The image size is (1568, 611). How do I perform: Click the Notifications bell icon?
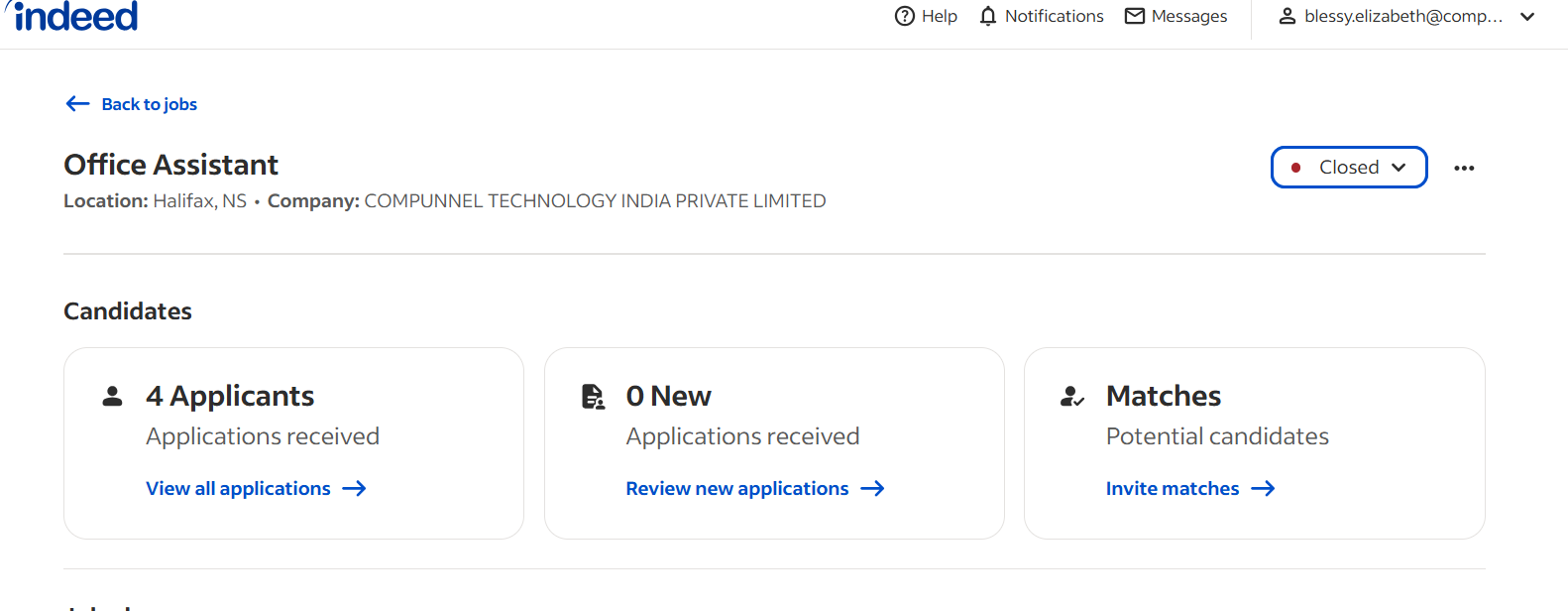click(988, 16)
